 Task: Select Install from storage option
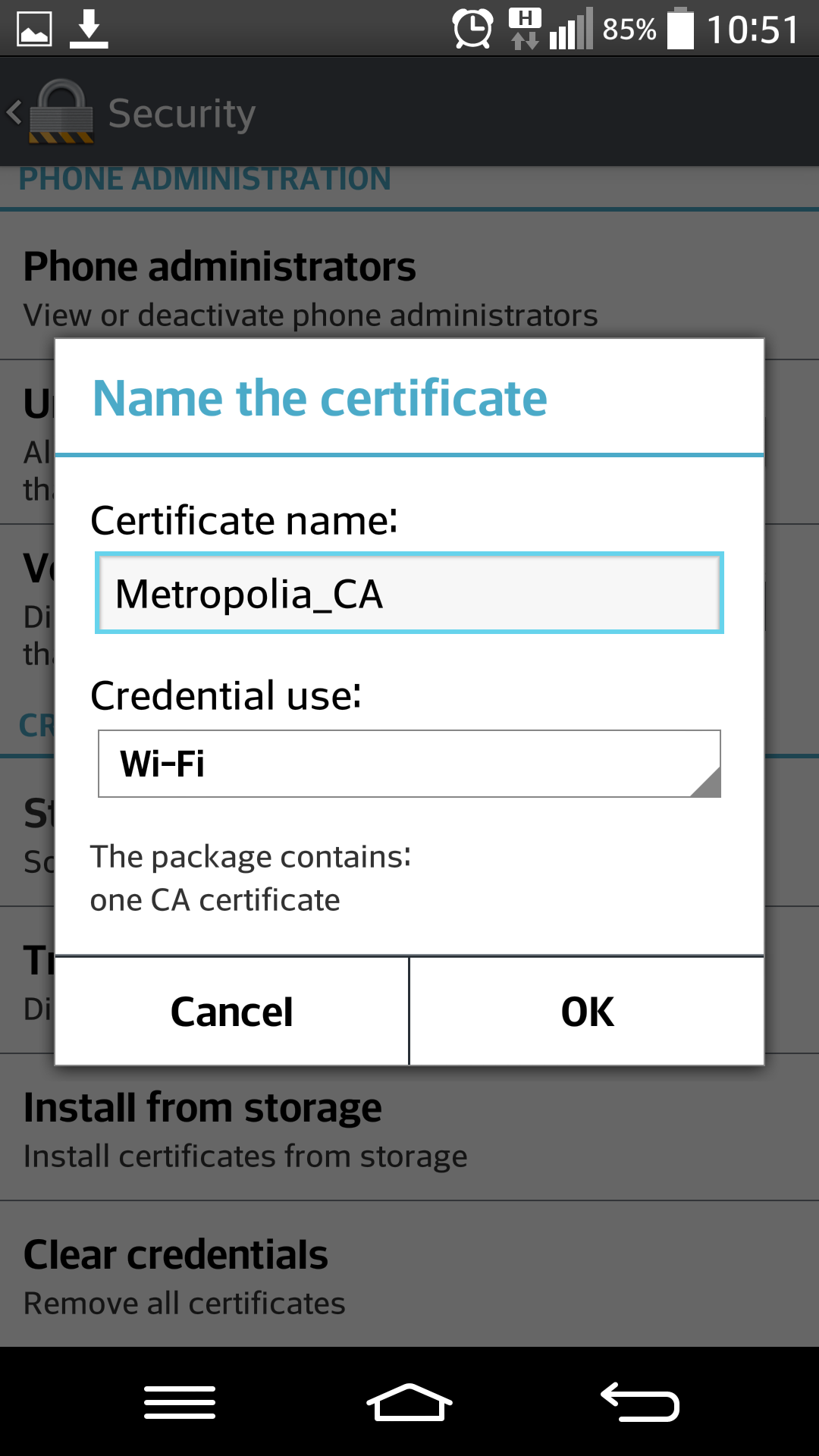(x=409, y=1128)
